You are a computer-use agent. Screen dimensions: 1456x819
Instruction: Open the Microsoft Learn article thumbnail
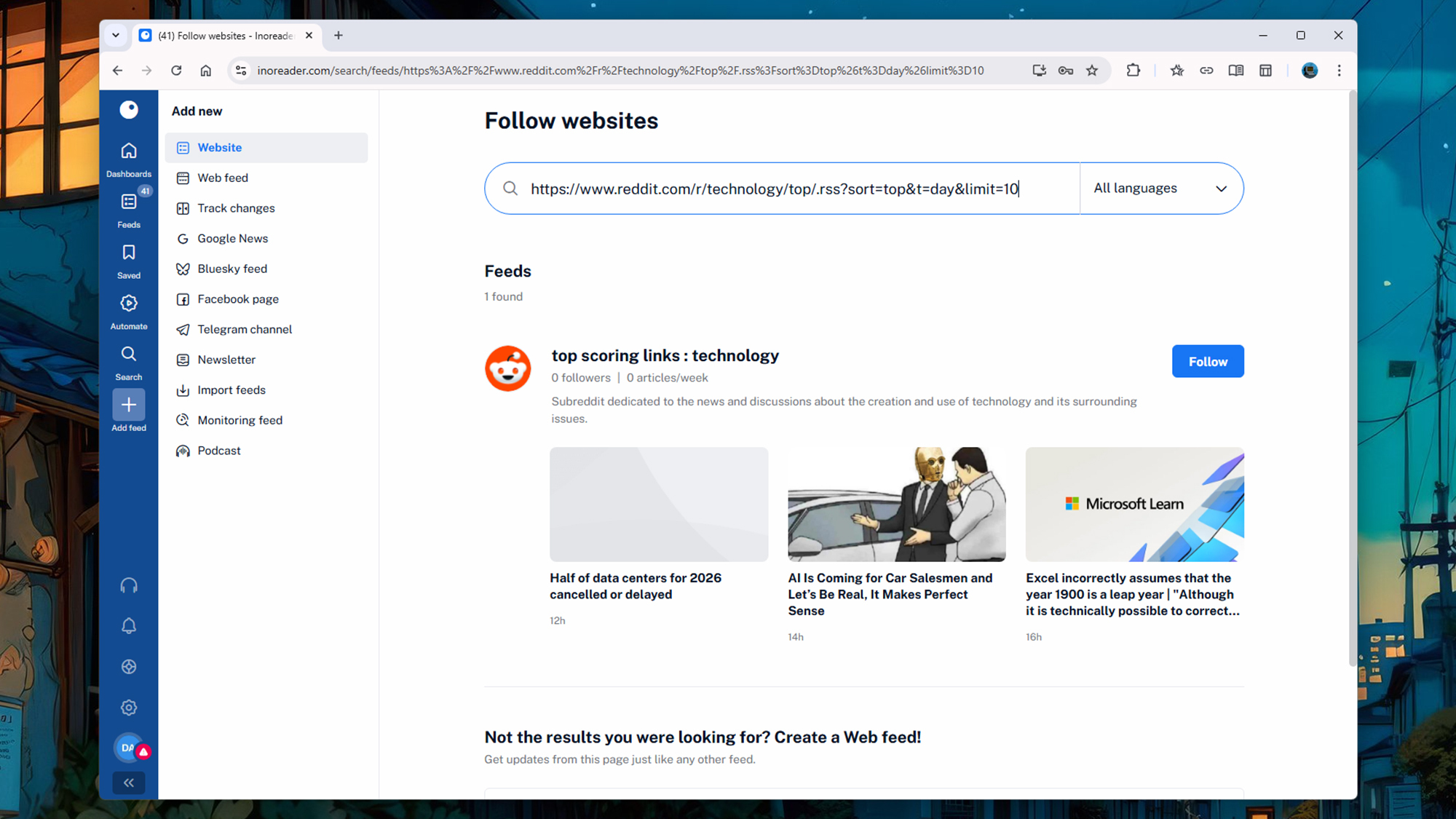[1134, 505]
